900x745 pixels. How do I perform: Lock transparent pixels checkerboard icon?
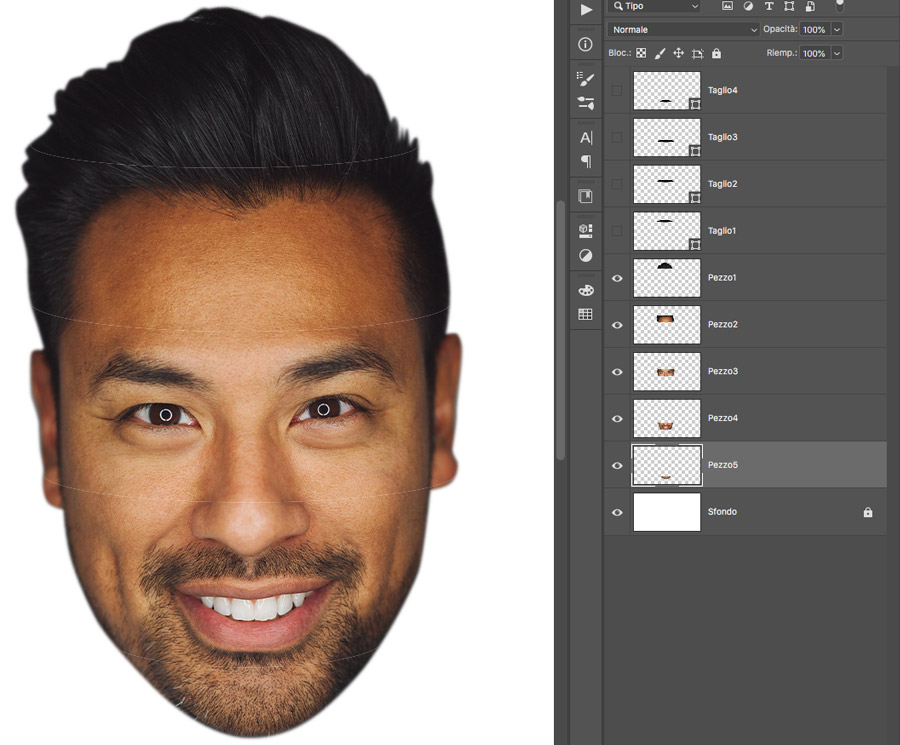tap(641, 53)
